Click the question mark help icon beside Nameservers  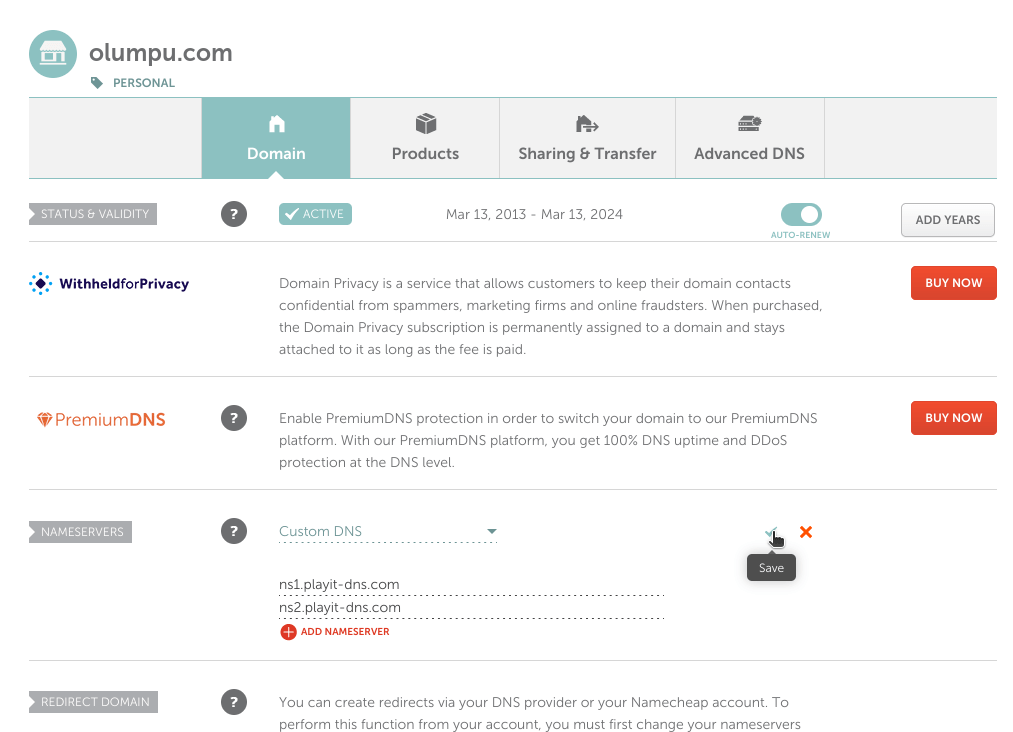[234, 531]
